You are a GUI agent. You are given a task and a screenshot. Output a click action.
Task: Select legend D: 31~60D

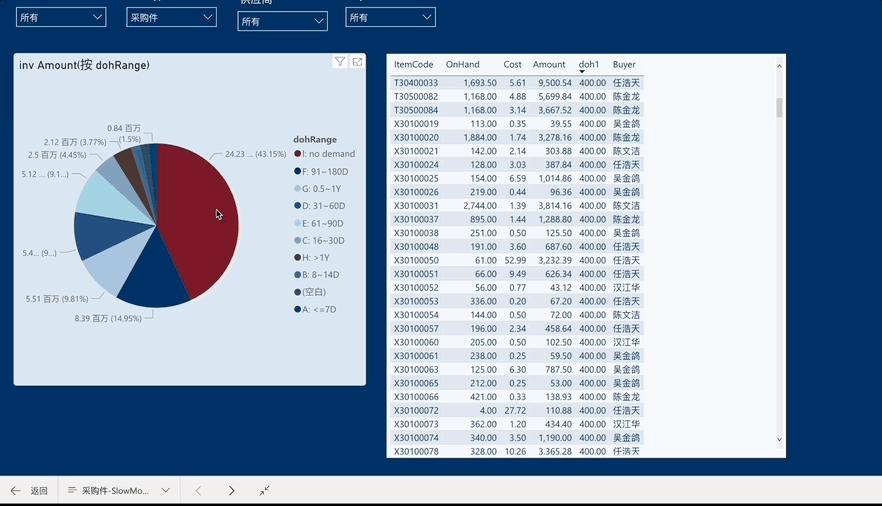pyautogui.click(x=320, y=206)
